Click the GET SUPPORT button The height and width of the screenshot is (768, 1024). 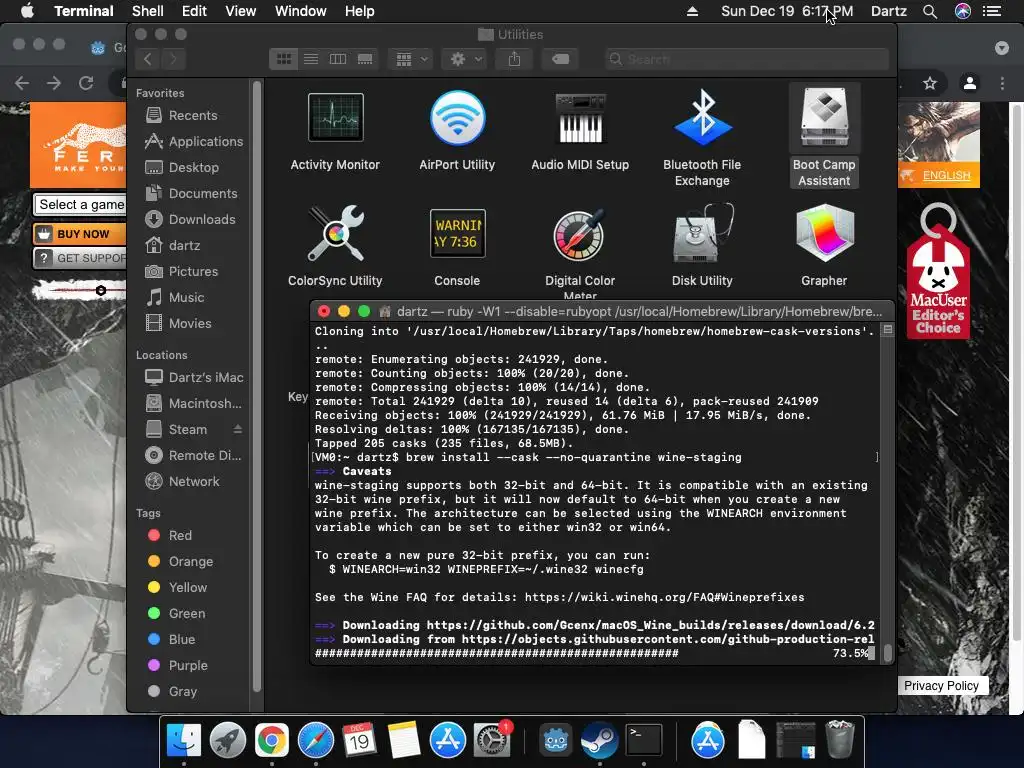coord(80,258)
